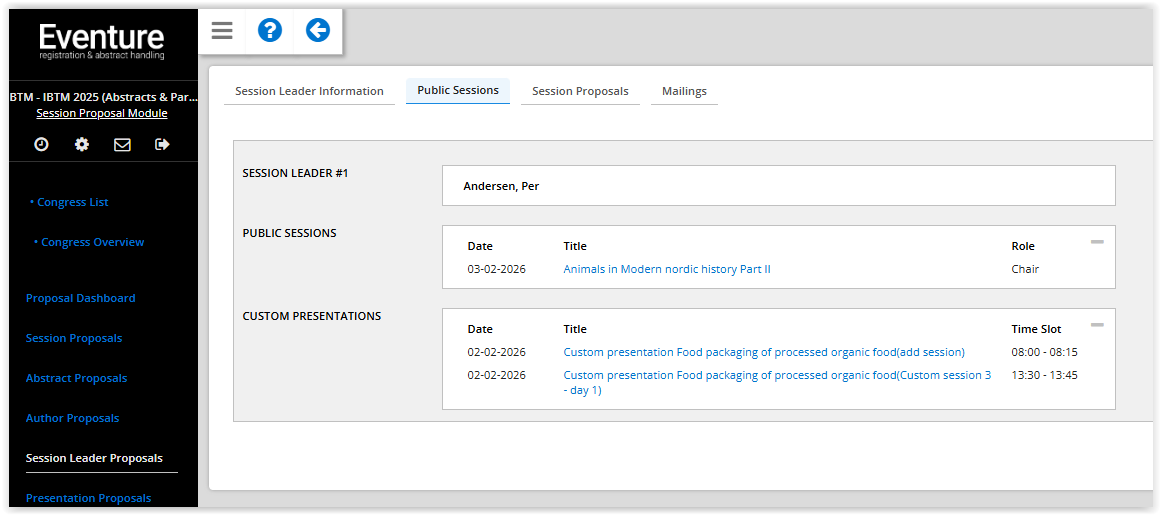Open Animals in Modern nordic history Part II

[x=667, y=269]
